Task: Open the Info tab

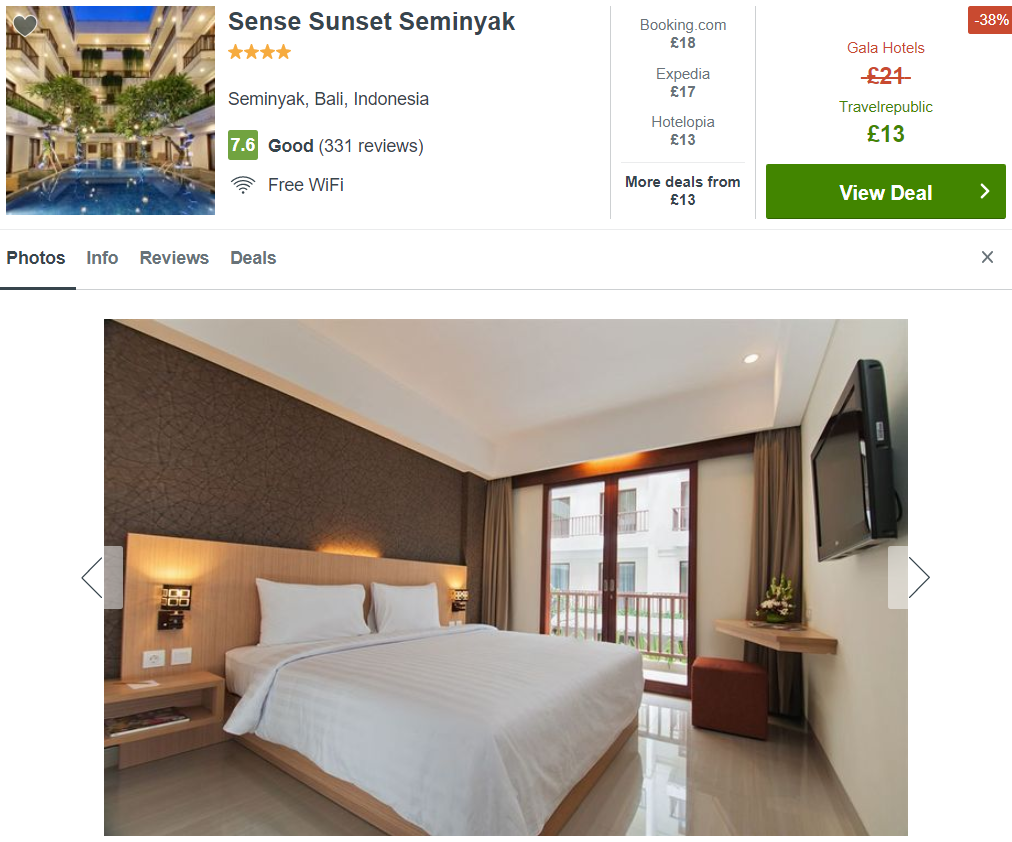Action: click(x=102, y=258)
